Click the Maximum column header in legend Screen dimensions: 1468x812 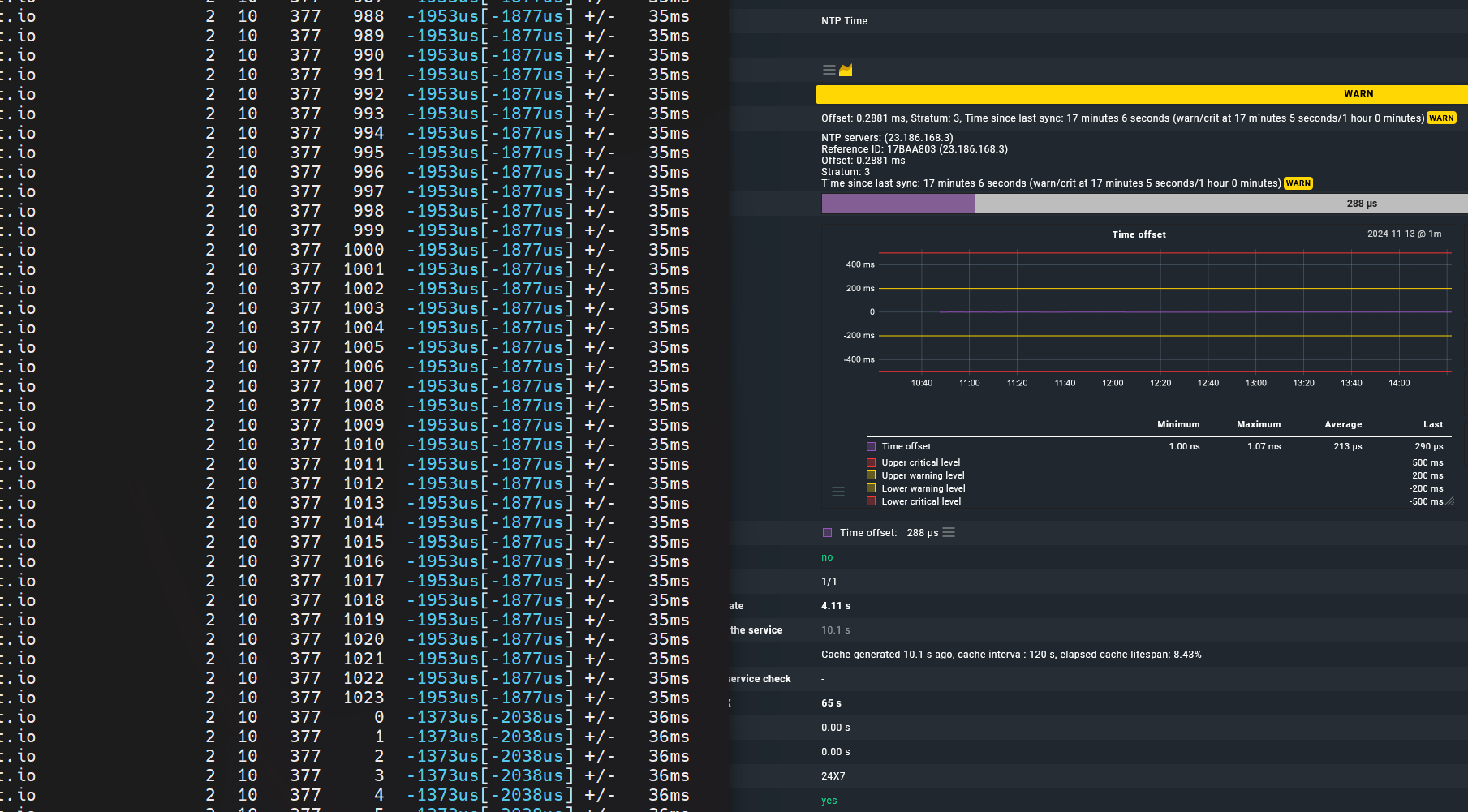[x=1258, y=424]
